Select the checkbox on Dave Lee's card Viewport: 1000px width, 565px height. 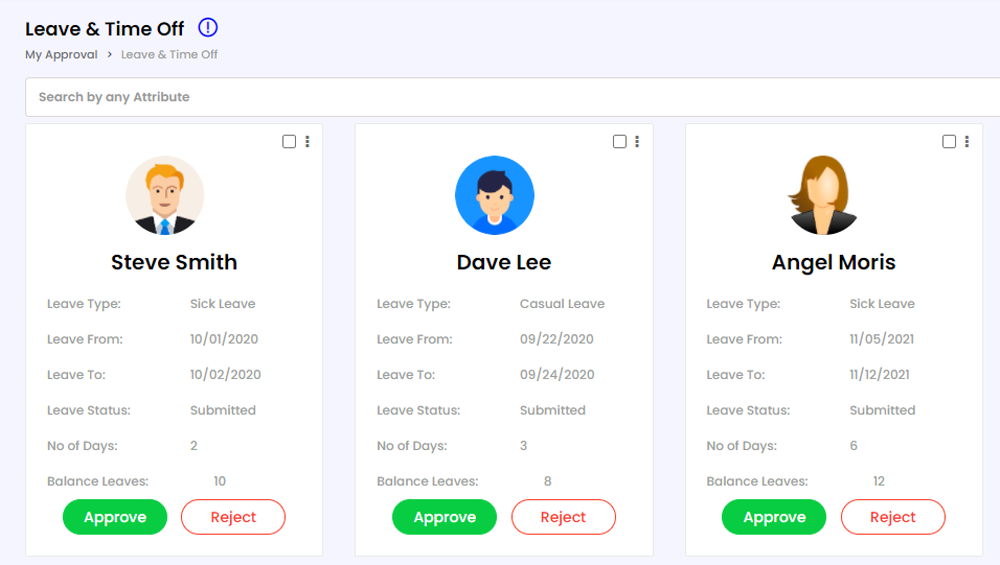[619, 142]
